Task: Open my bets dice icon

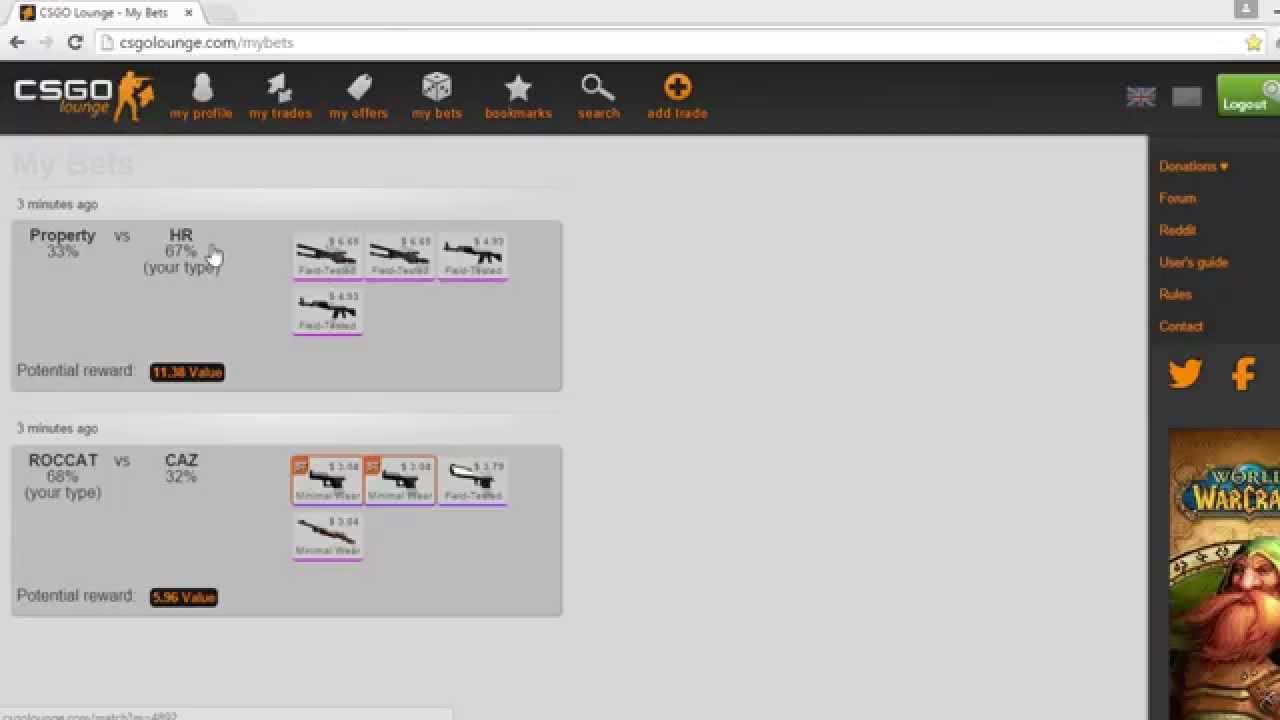Action: tap(437, 88)
